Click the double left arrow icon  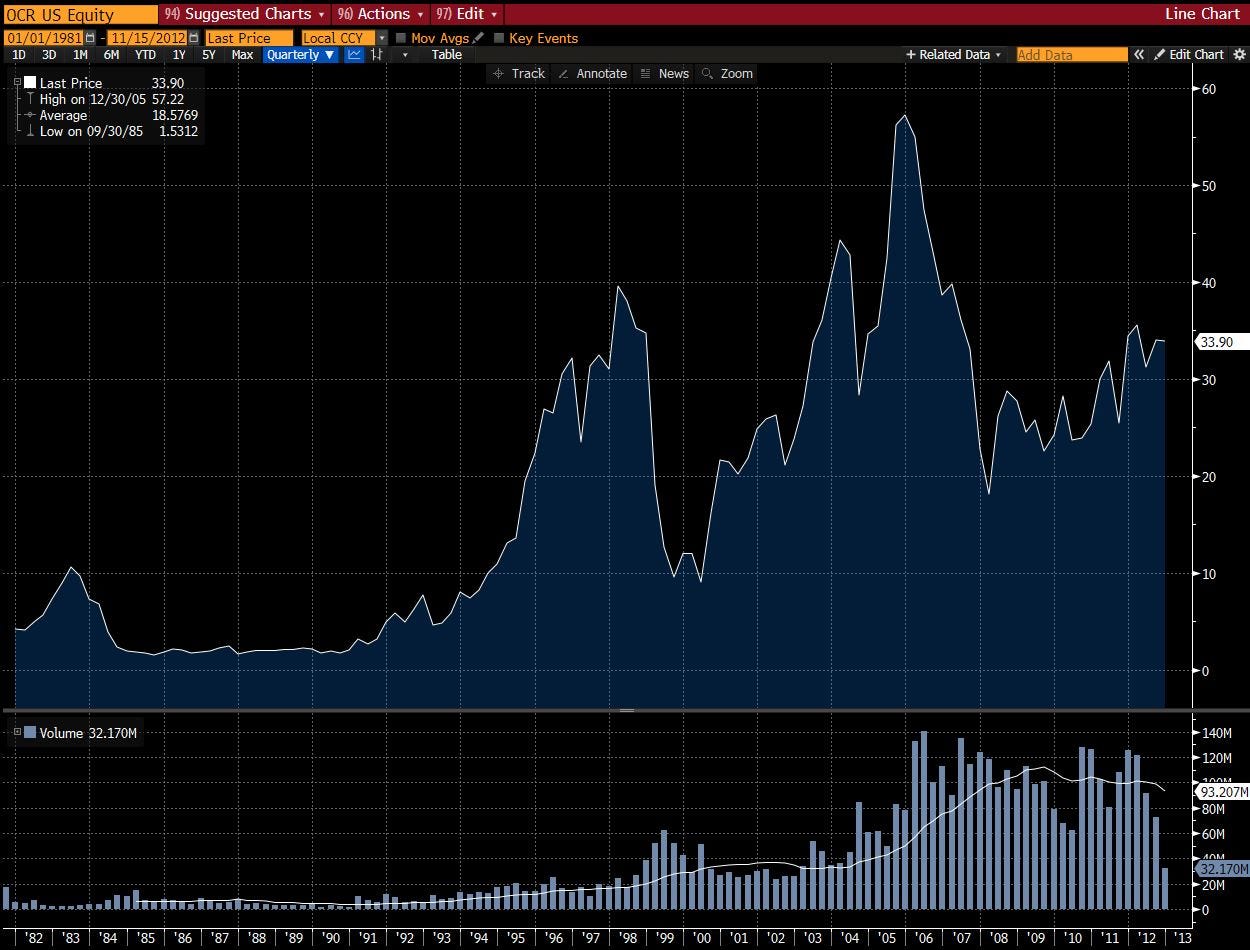1138,54
